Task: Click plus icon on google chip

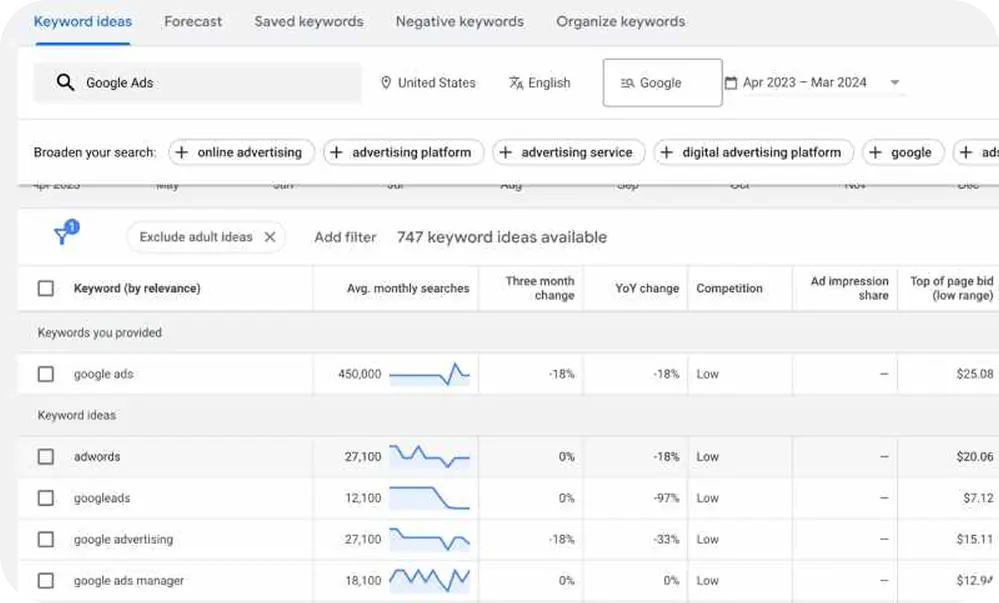Action: (875, 152)
